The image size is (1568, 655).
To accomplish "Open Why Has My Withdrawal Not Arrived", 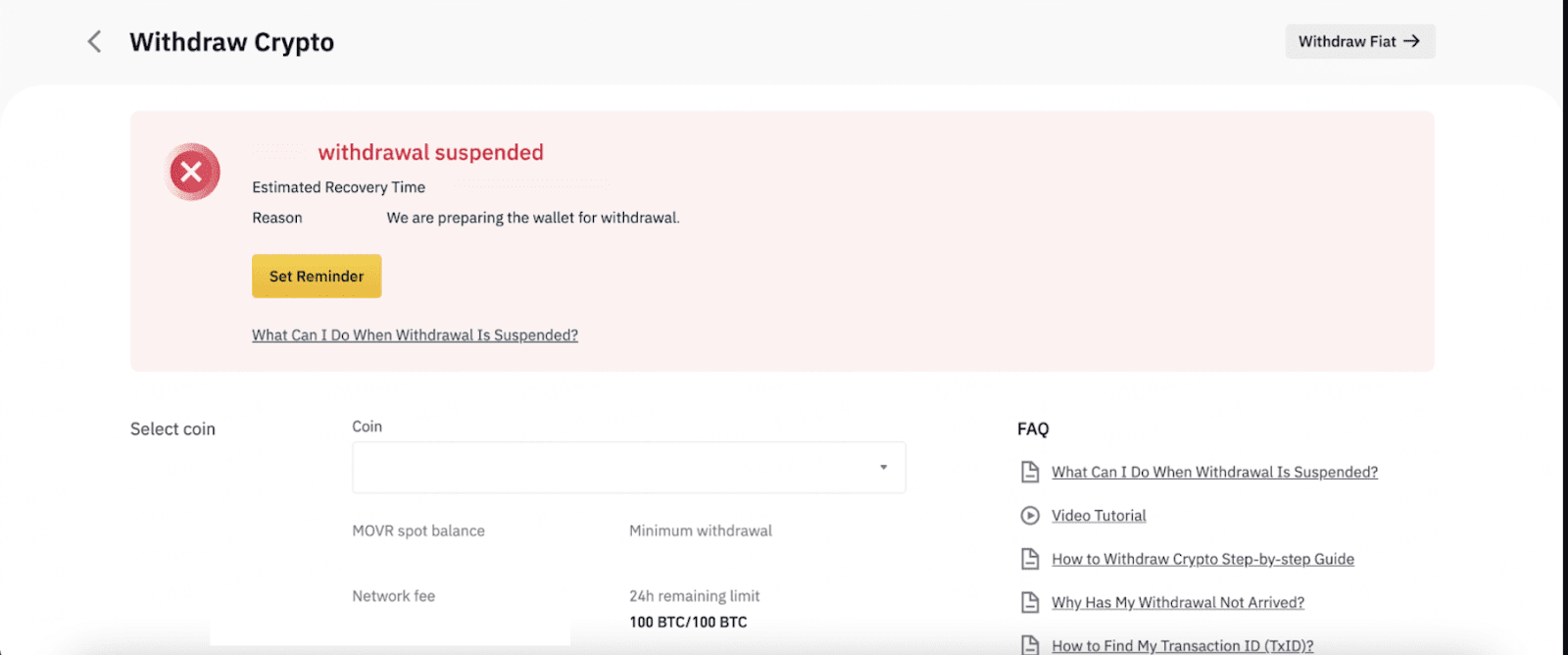I will (1178, 602).
